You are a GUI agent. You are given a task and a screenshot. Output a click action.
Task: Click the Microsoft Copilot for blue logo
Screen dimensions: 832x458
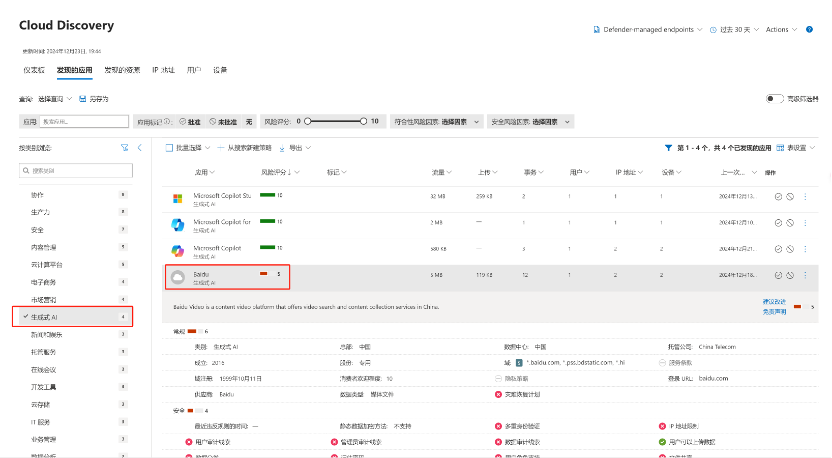pyautogui.click(x=178, y=225)
